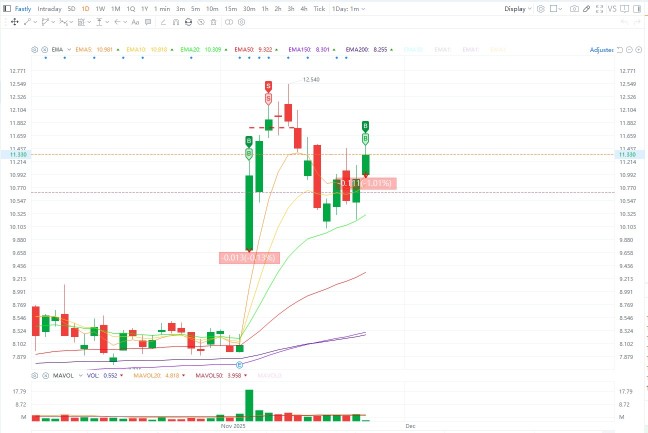Expand the EMA indicator dropdown arrow
Image resolution: width=648 pixels, height=433 pixels.
coord(69,50)
